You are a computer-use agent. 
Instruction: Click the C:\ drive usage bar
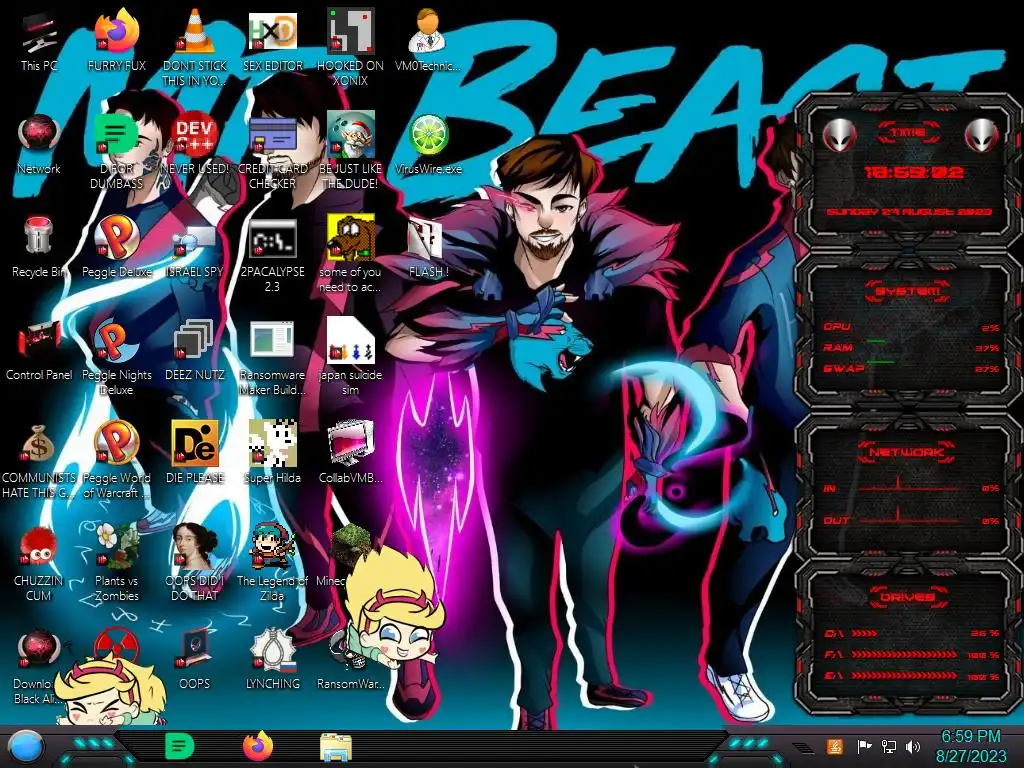point(865,633)
